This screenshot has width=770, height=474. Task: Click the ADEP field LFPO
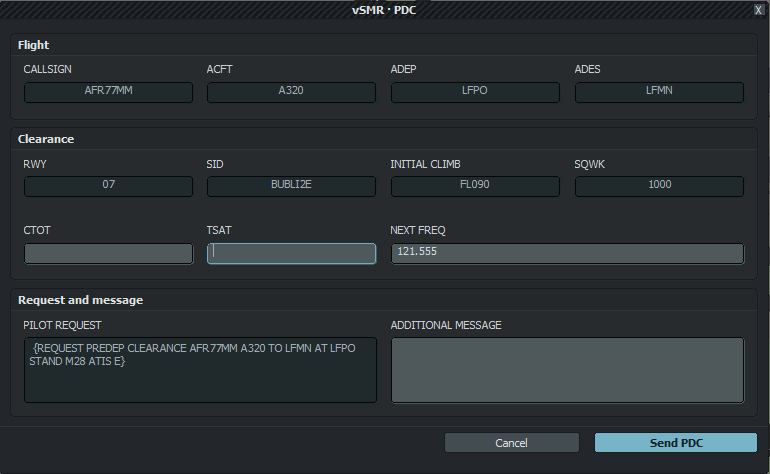coord(475,92)
